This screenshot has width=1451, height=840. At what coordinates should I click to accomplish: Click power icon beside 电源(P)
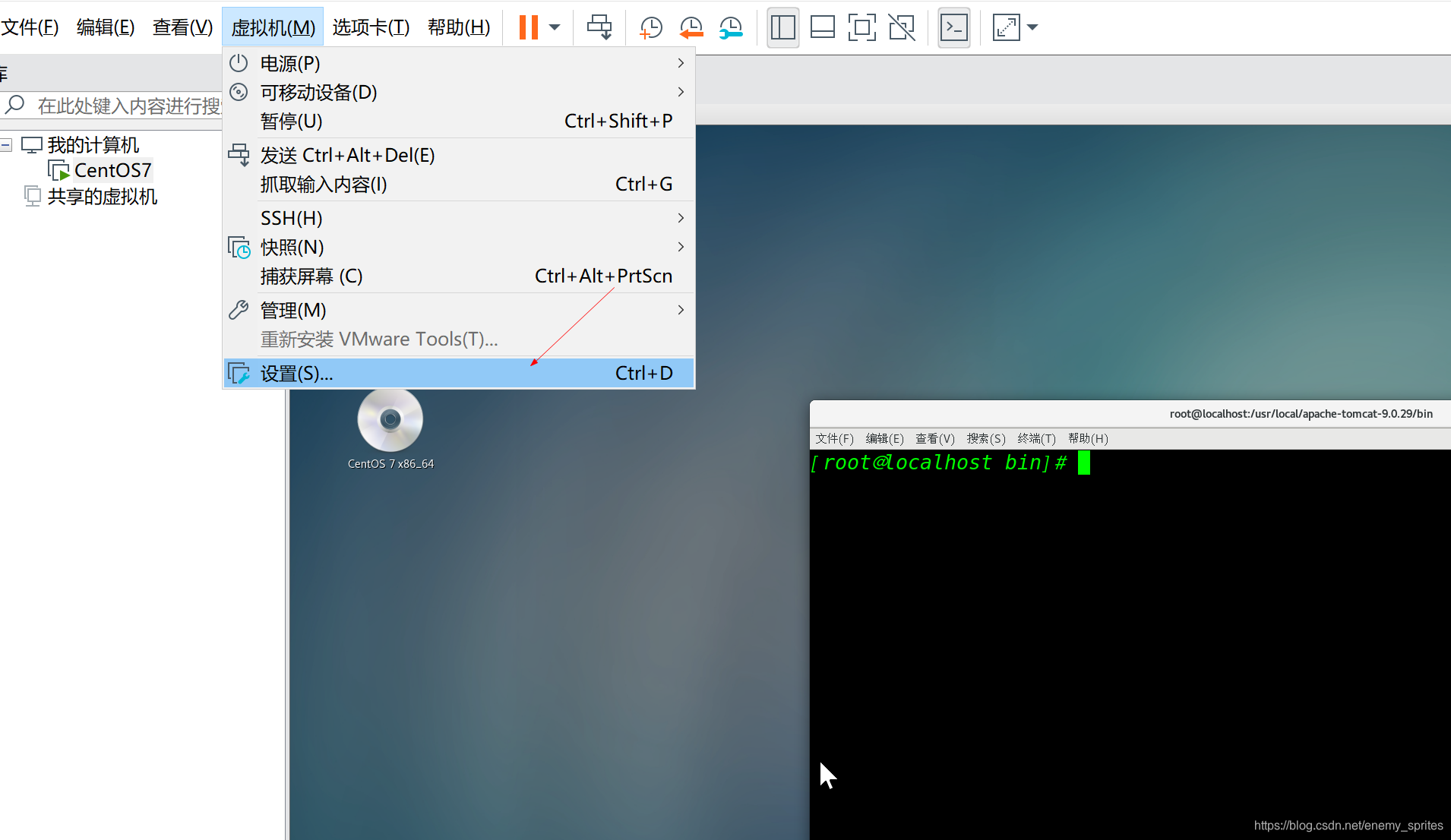tap(239, 63)
